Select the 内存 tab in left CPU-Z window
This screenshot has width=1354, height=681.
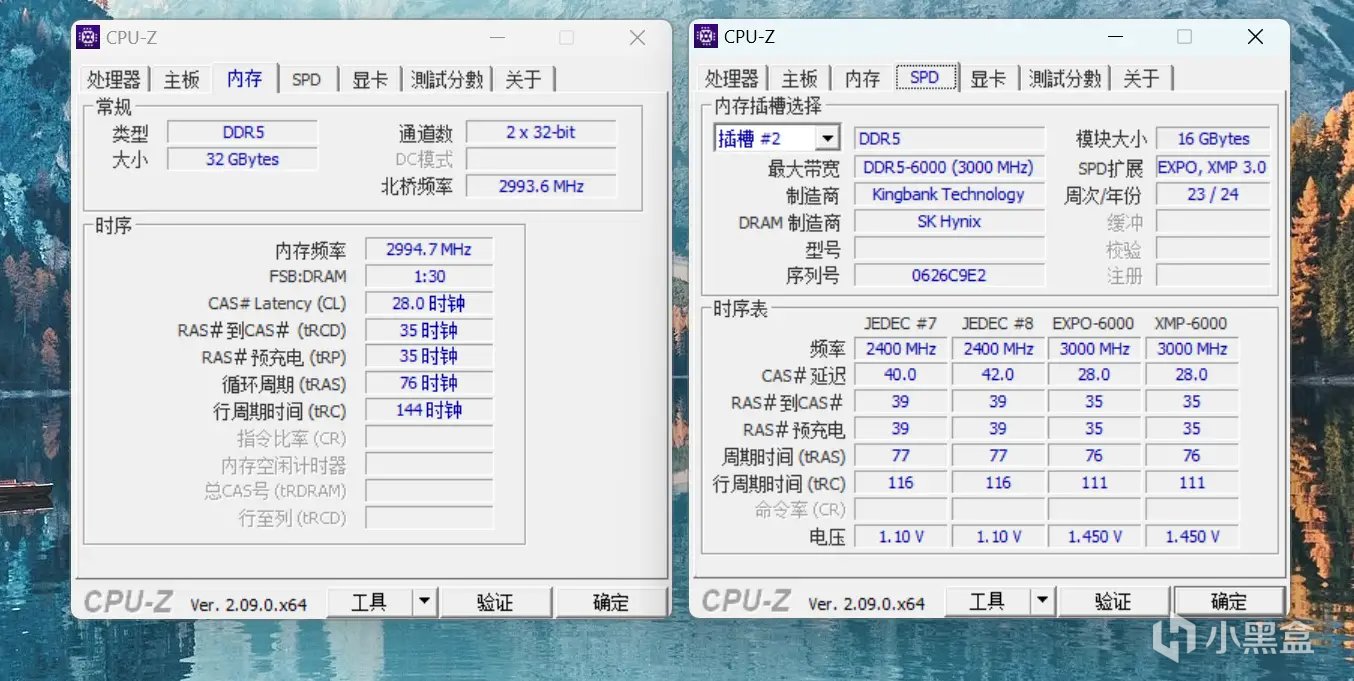(x=244, y=78)
